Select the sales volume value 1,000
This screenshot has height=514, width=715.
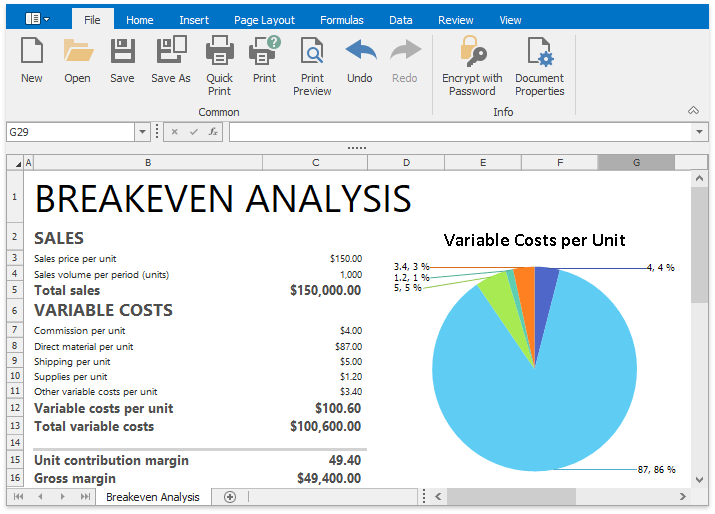click(x=351, y=275)
